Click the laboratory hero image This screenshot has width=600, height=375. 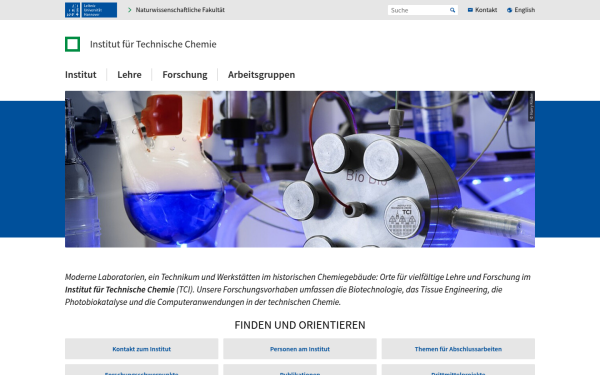(x=300, y=169)
